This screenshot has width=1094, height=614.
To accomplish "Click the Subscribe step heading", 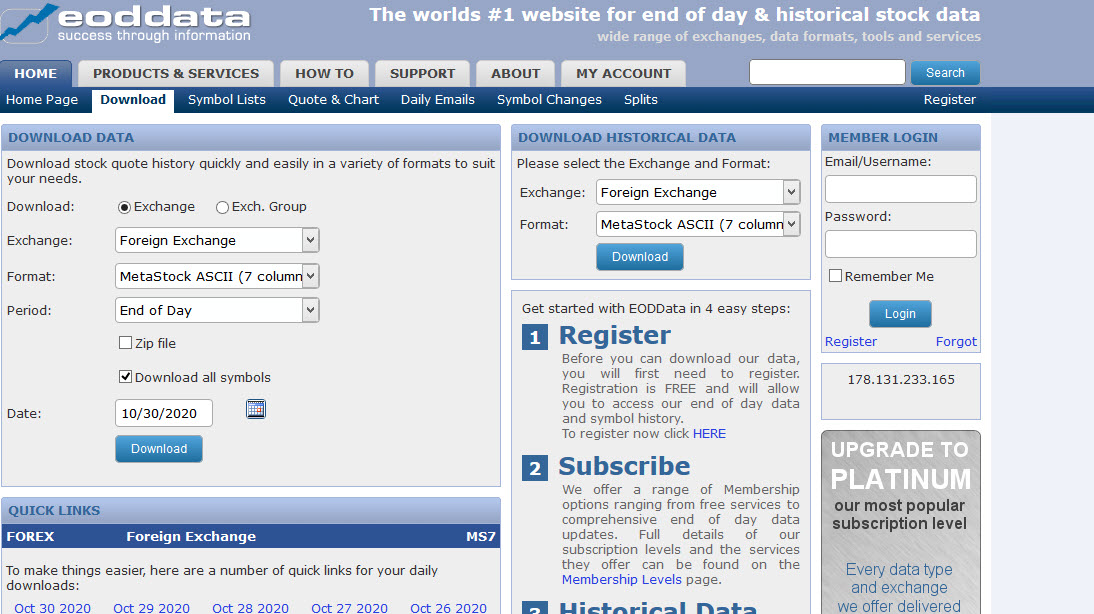I will point(624,466).
